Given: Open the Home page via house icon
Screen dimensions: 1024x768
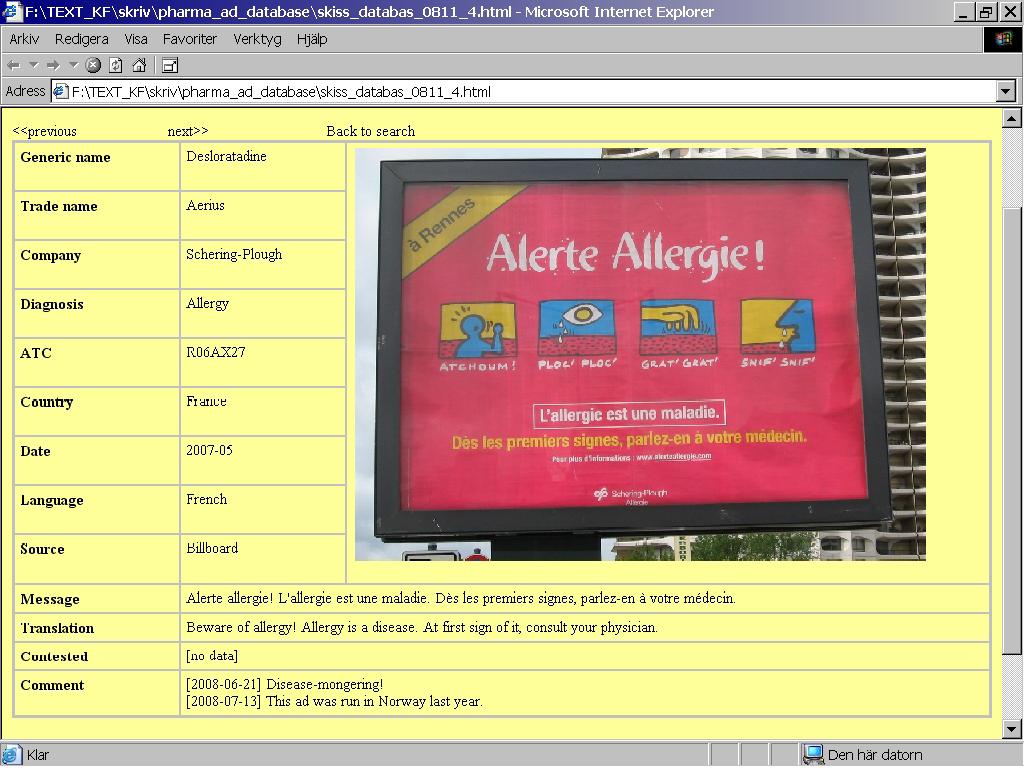Looking at the screenshot, I should tap(139, 65).
